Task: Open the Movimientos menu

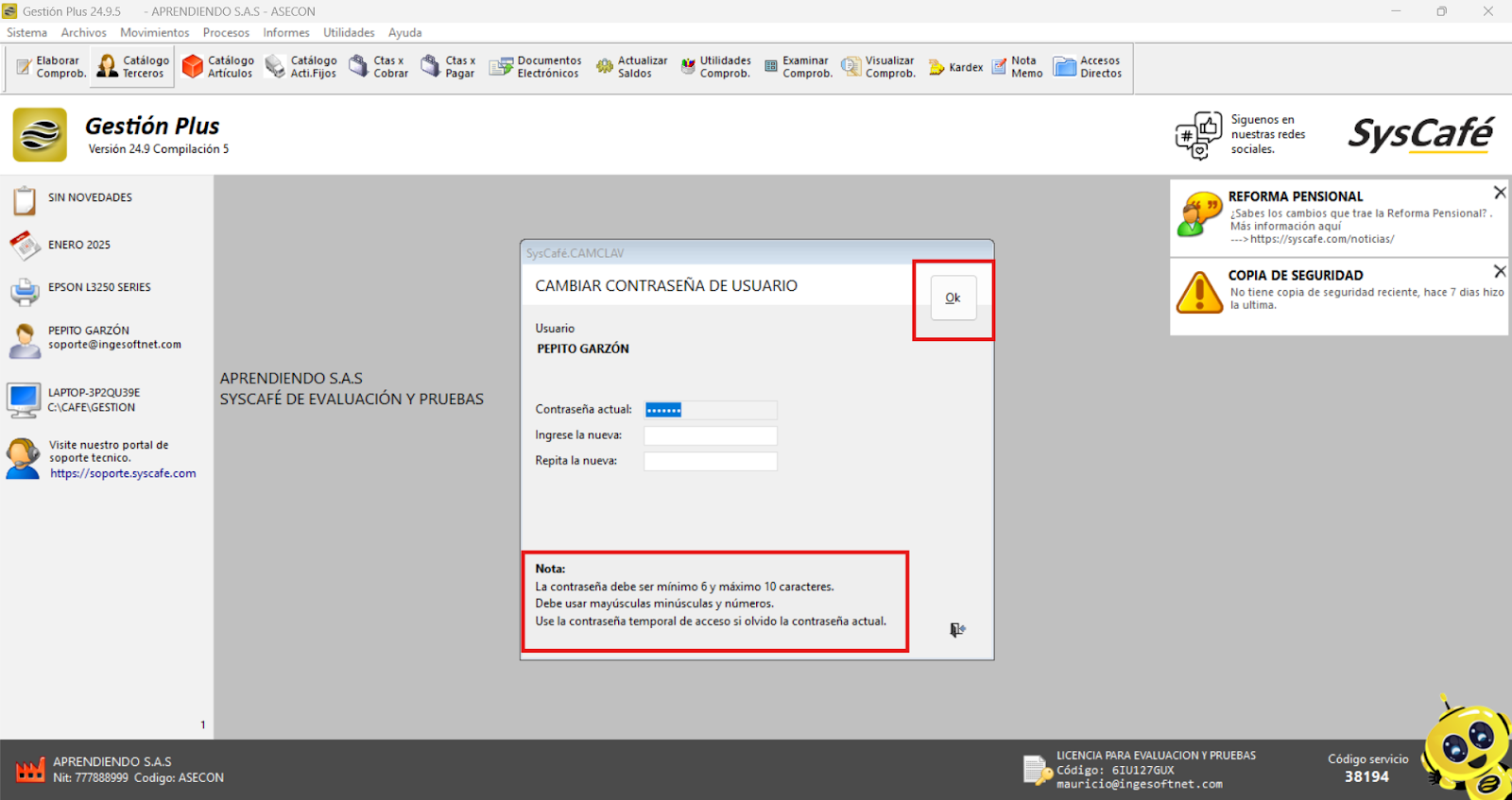Action: [x=154, y=33]
